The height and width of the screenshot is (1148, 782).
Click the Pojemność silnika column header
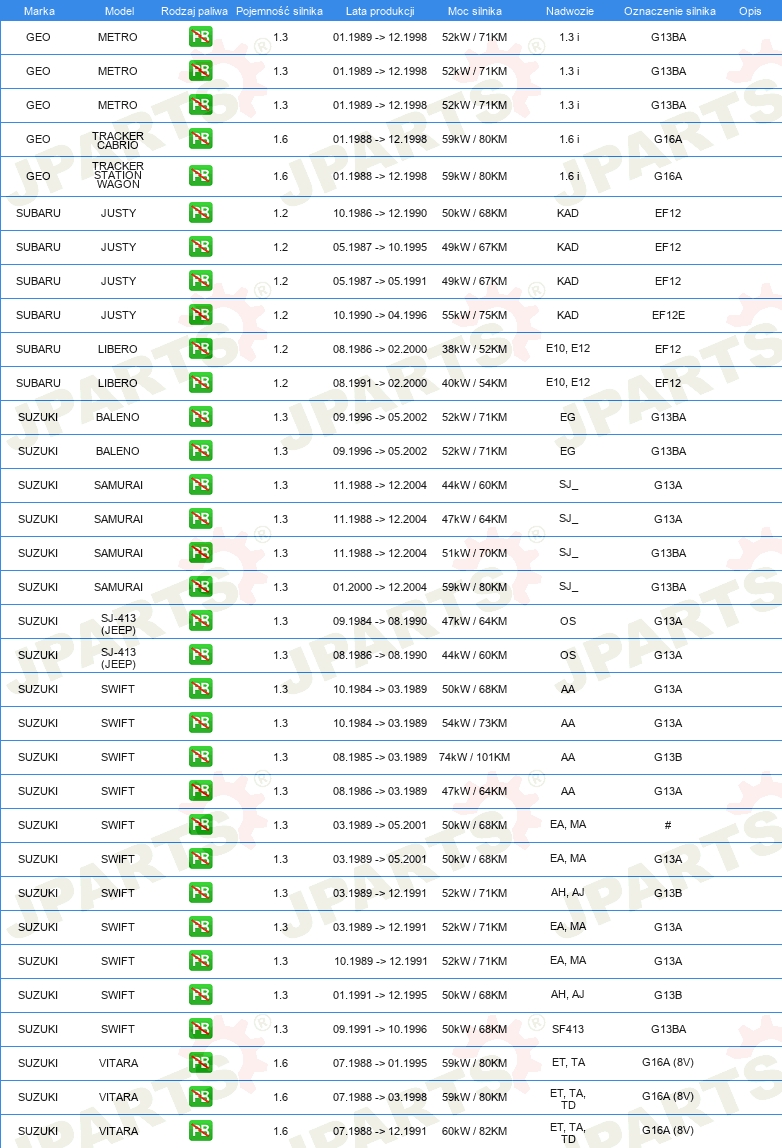click(x=279, y=11)
